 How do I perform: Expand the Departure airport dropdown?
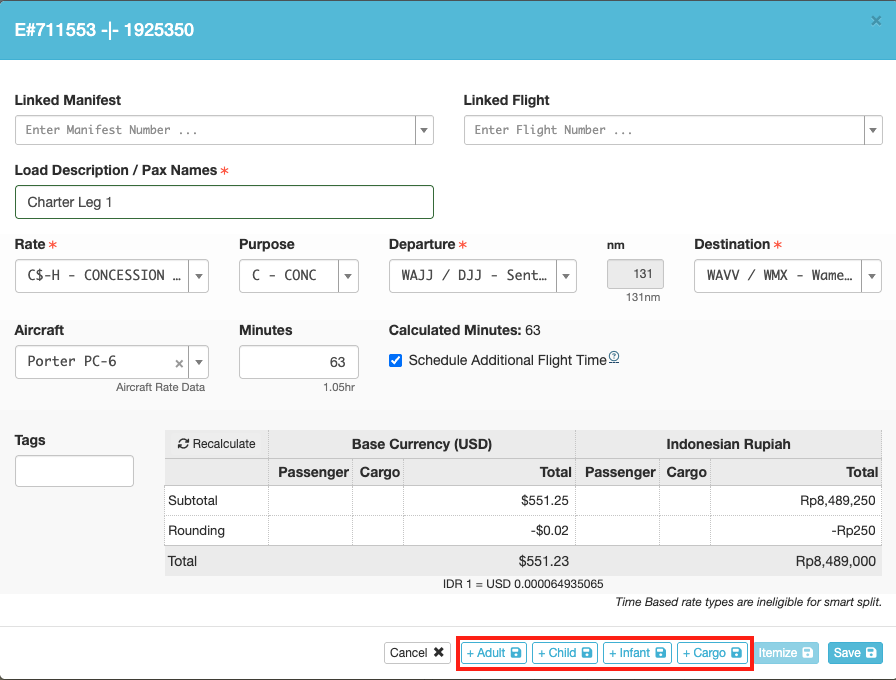click(566, 276)
